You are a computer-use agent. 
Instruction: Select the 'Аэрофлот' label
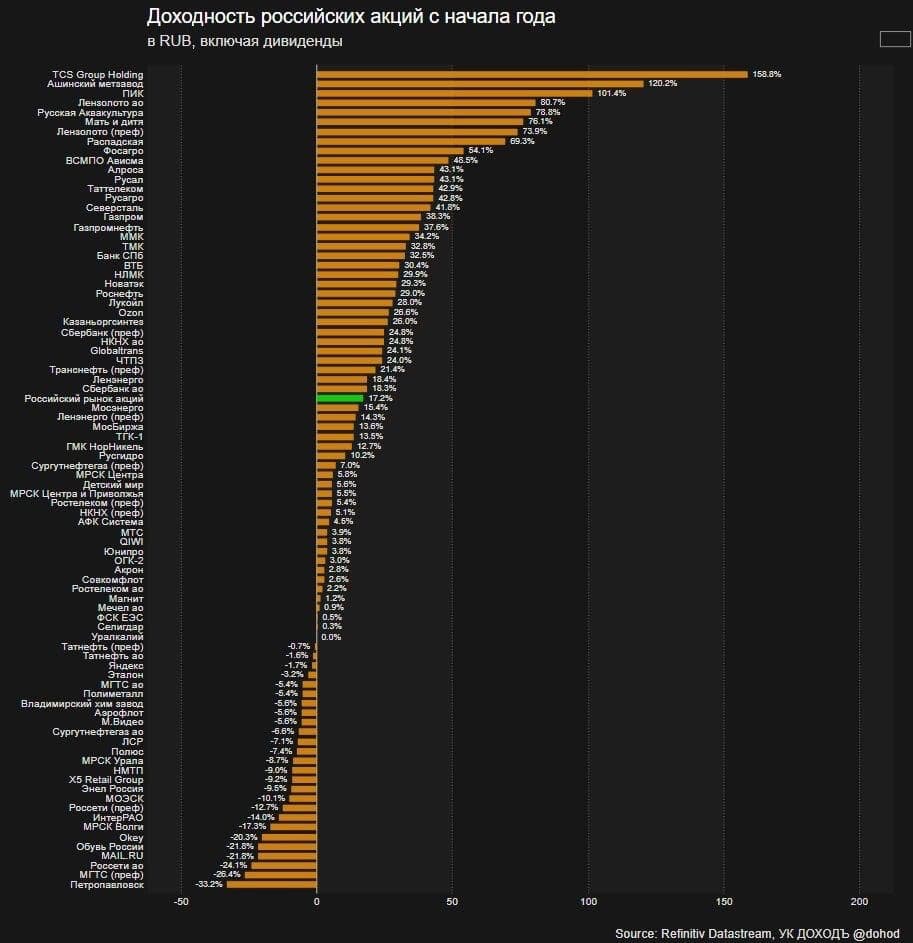[x=118, y=713]
